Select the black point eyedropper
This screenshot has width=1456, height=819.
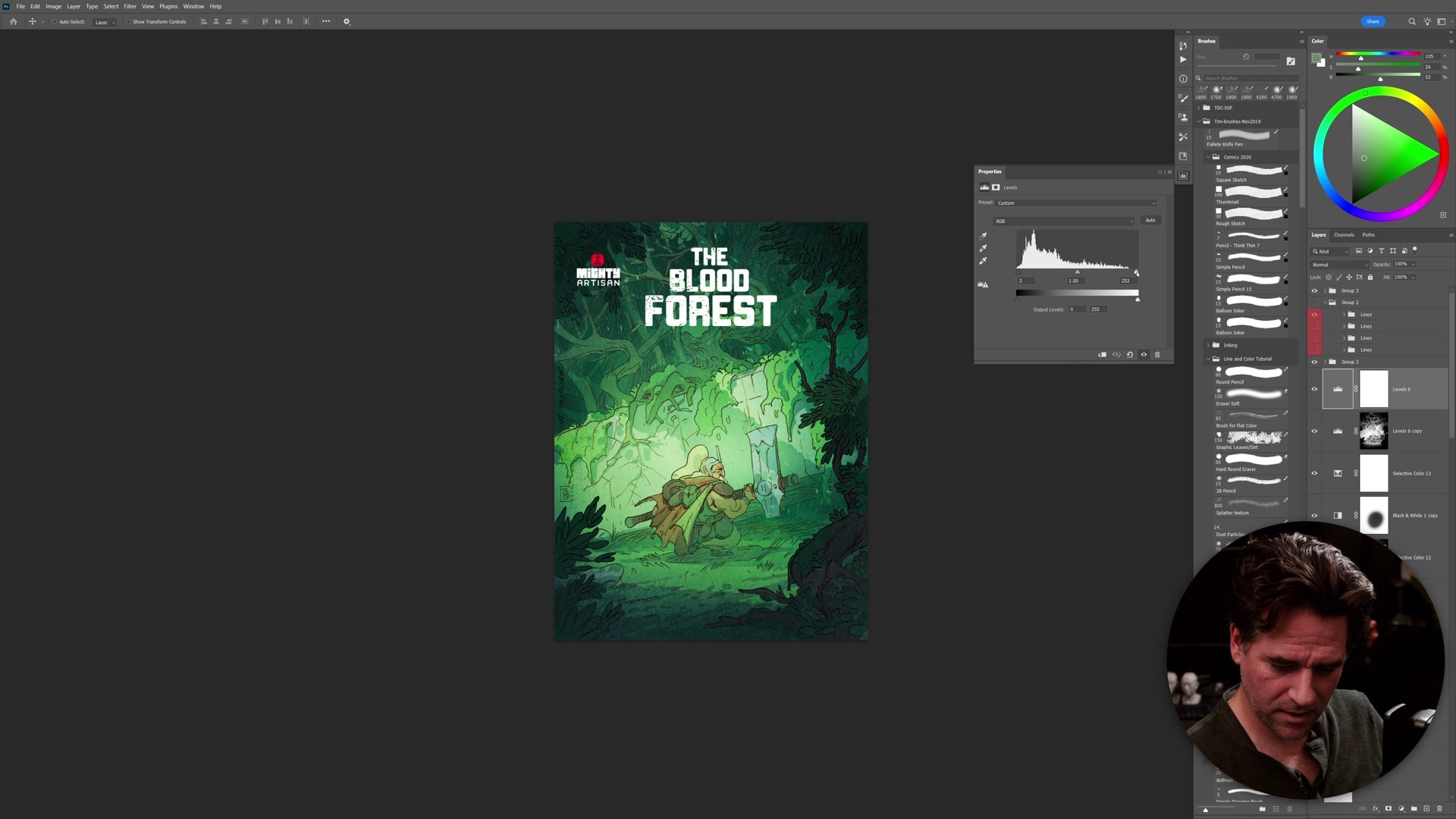tap(983, 236)
